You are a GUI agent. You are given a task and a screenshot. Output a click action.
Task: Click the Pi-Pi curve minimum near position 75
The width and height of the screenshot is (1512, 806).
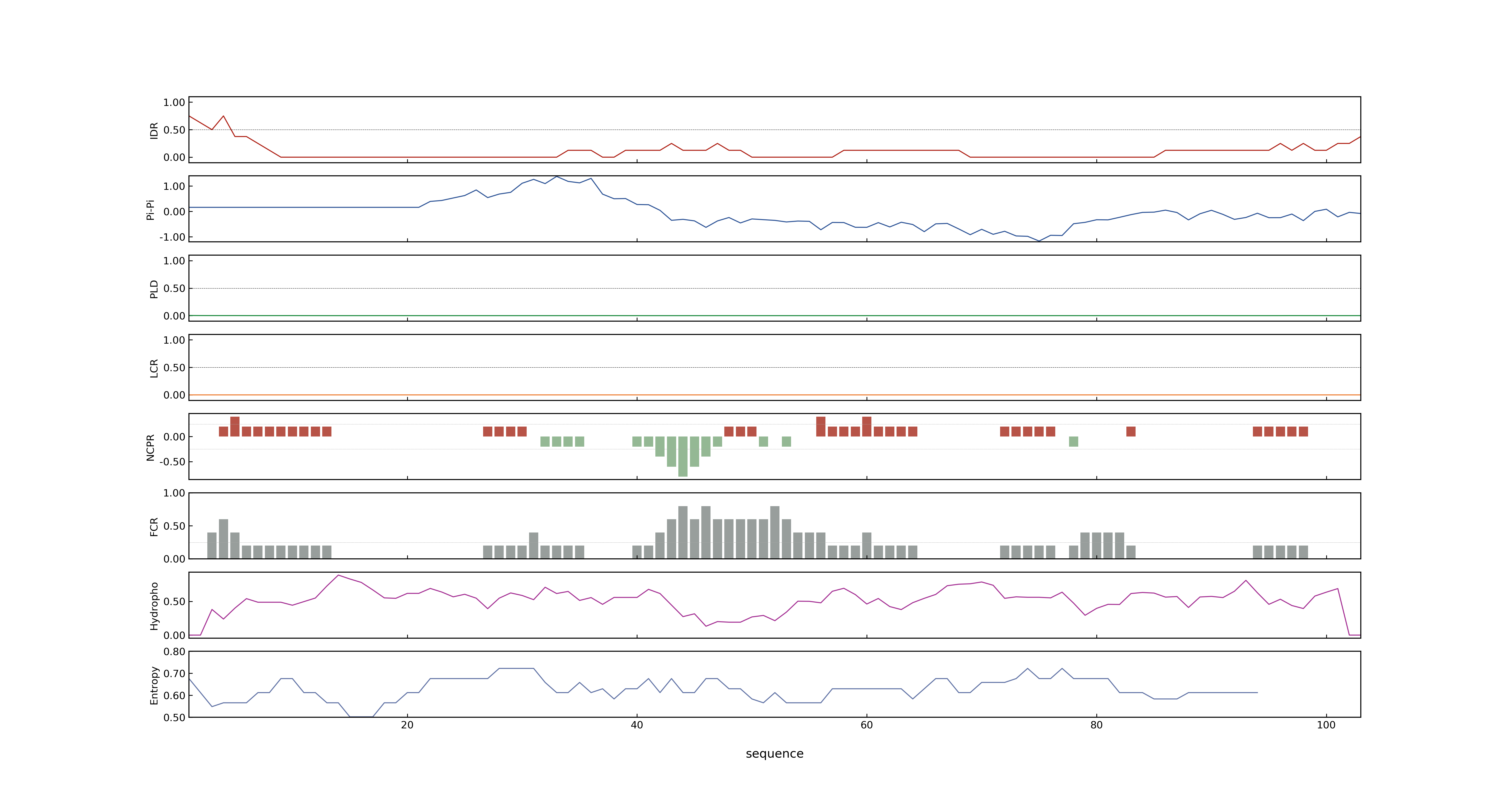[1039, 241]
